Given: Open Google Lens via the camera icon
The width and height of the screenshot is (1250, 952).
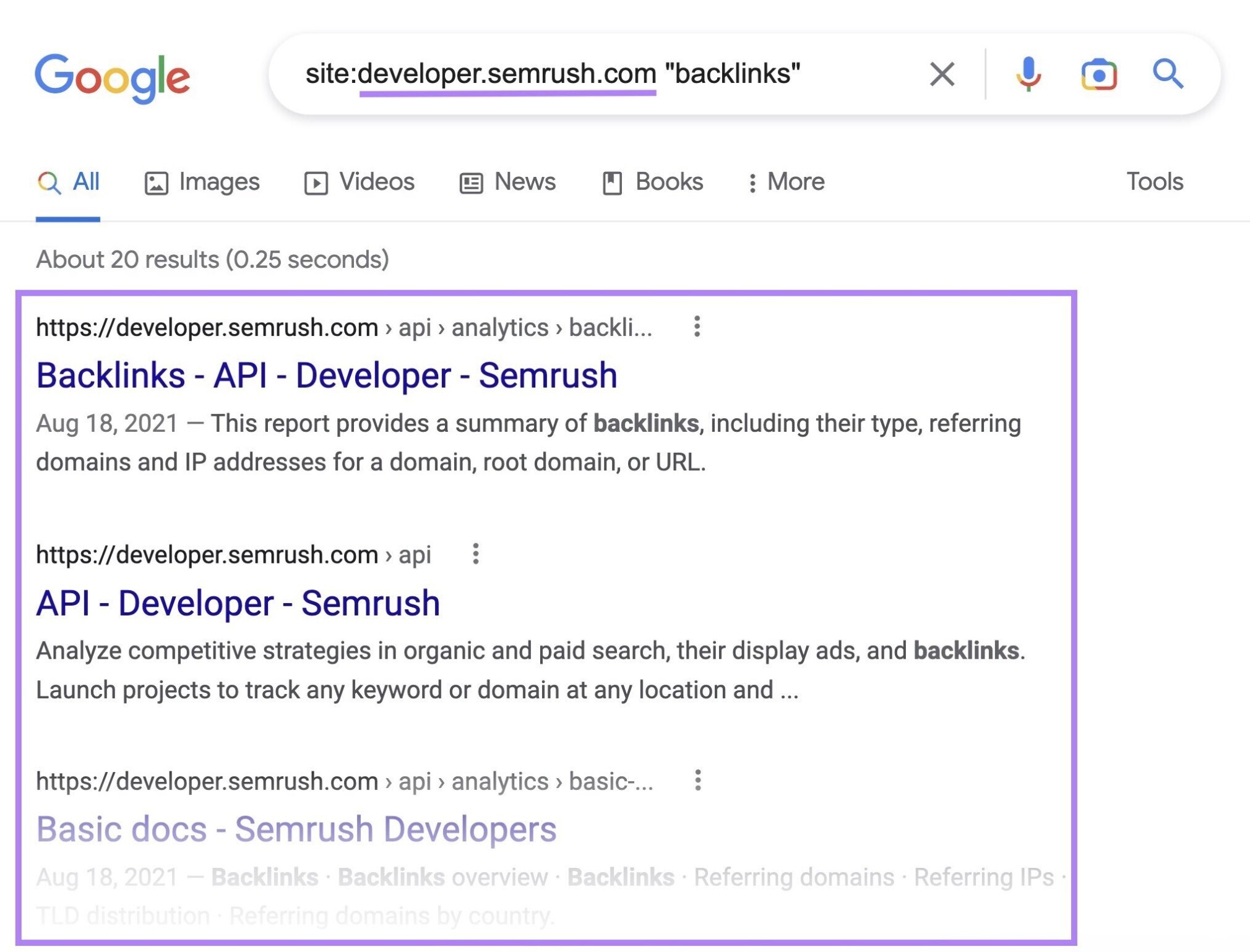Looking at the screenshot, I should 1098,74.
